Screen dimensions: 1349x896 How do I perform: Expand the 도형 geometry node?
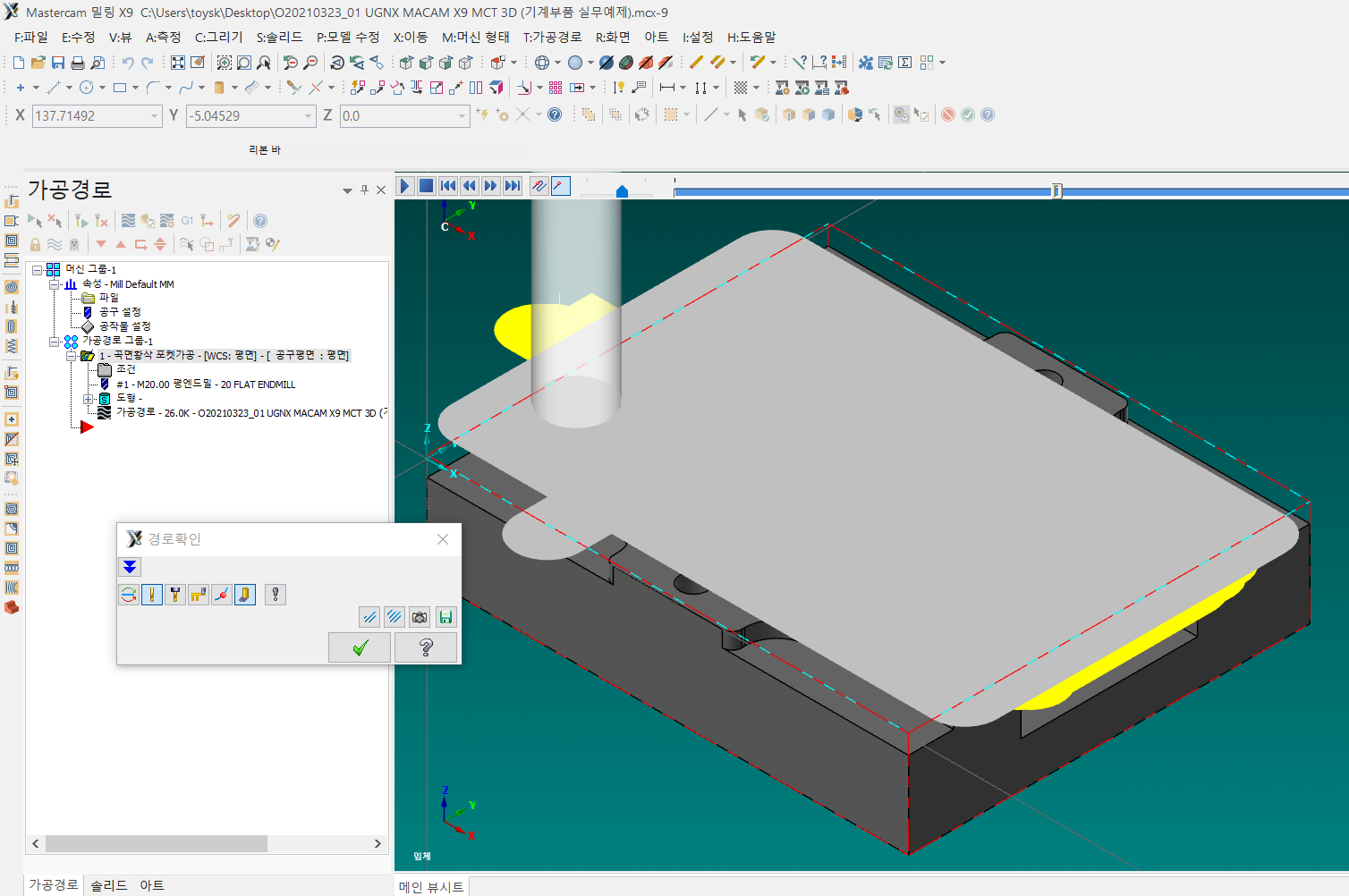(x=89, y=399)
